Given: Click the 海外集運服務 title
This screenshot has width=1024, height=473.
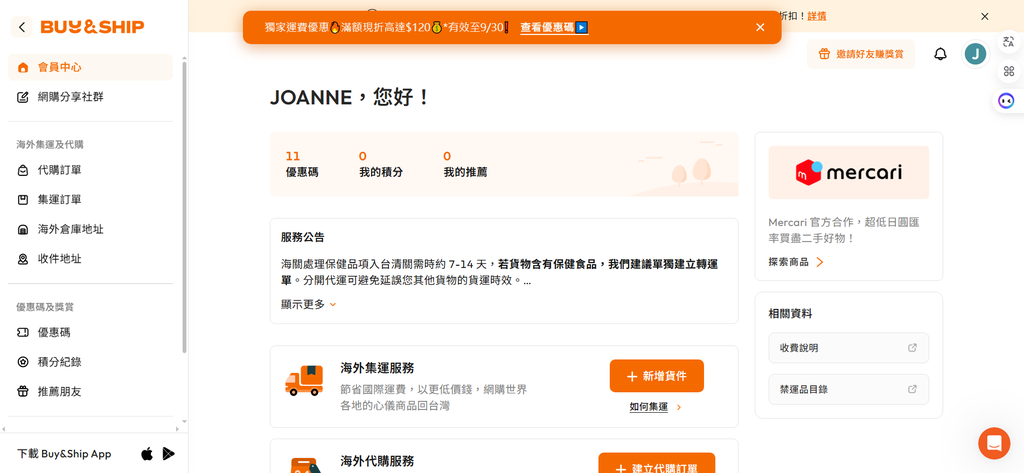Looking at the screenshot, I should pos(377,368).
